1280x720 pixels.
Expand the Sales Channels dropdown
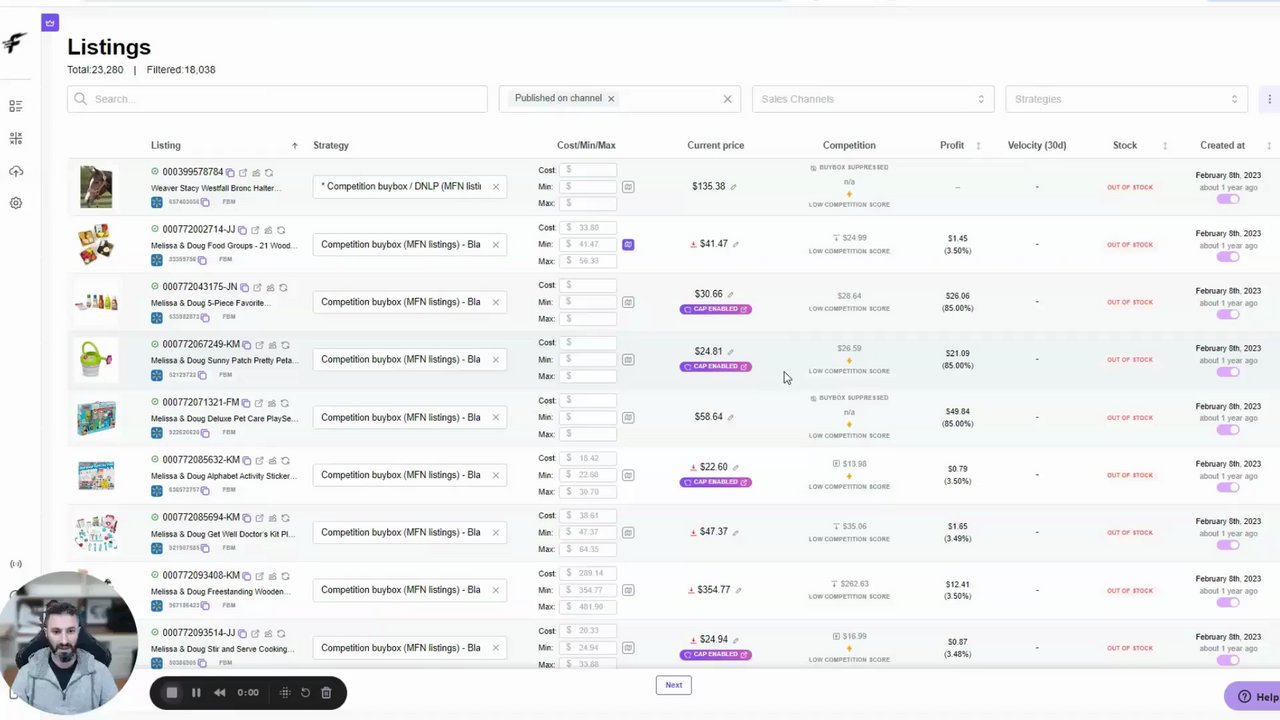[873, 99]
